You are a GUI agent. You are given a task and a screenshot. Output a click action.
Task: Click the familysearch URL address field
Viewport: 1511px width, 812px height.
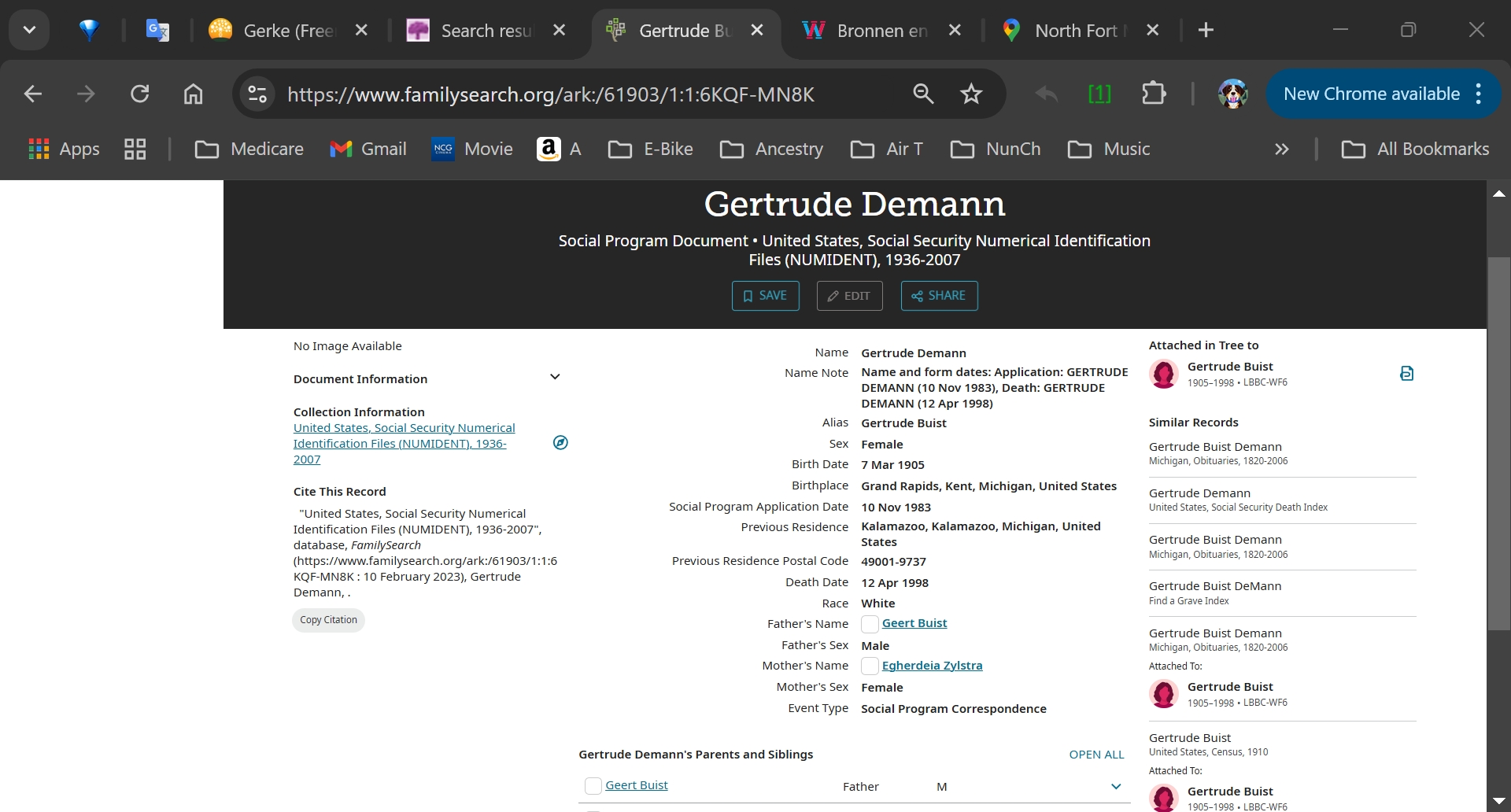[x=551, y=94]
